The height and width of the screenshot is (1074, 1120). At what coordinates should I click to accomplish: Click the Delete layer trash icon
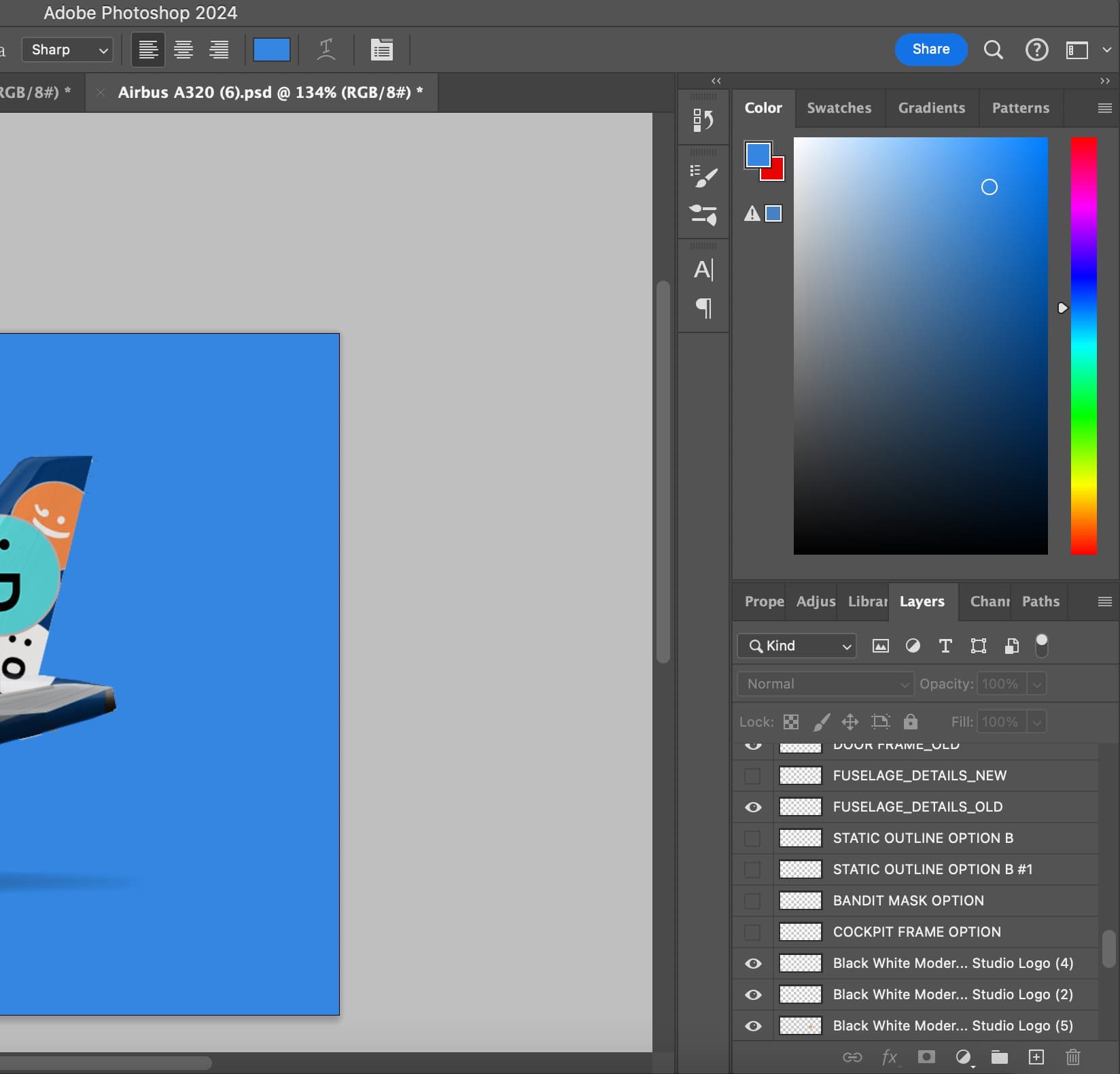(1072, 1056)
